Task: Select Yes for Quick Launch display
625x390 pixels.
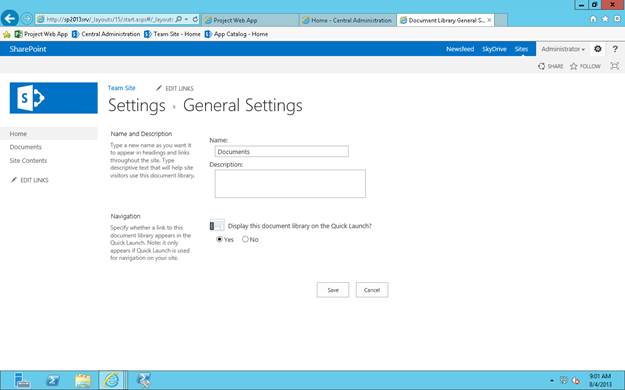Action: click(x=219, y=239)
